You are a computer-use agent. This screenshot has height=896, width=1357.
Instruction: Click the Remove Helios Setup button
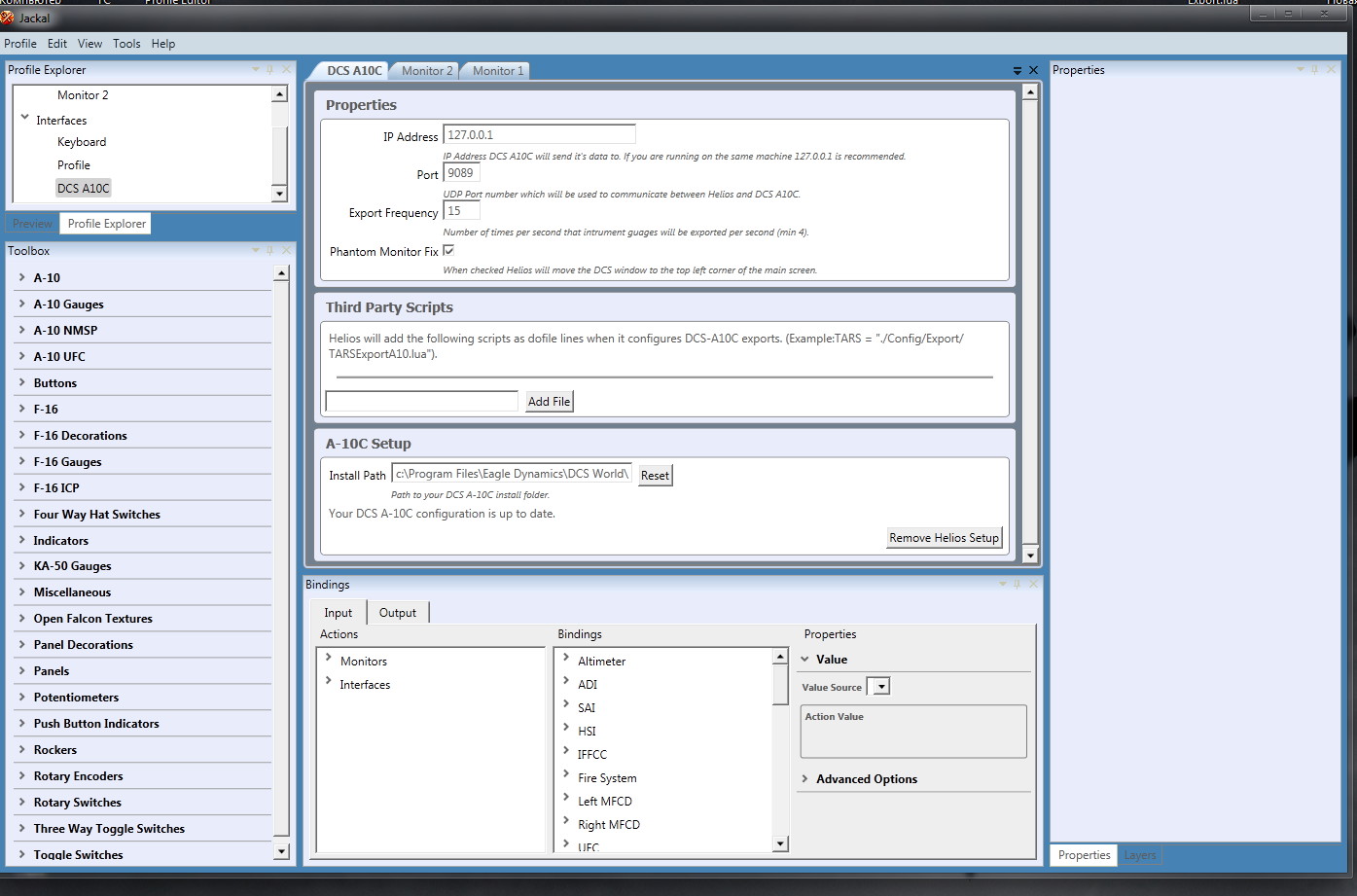click(944, 537)
